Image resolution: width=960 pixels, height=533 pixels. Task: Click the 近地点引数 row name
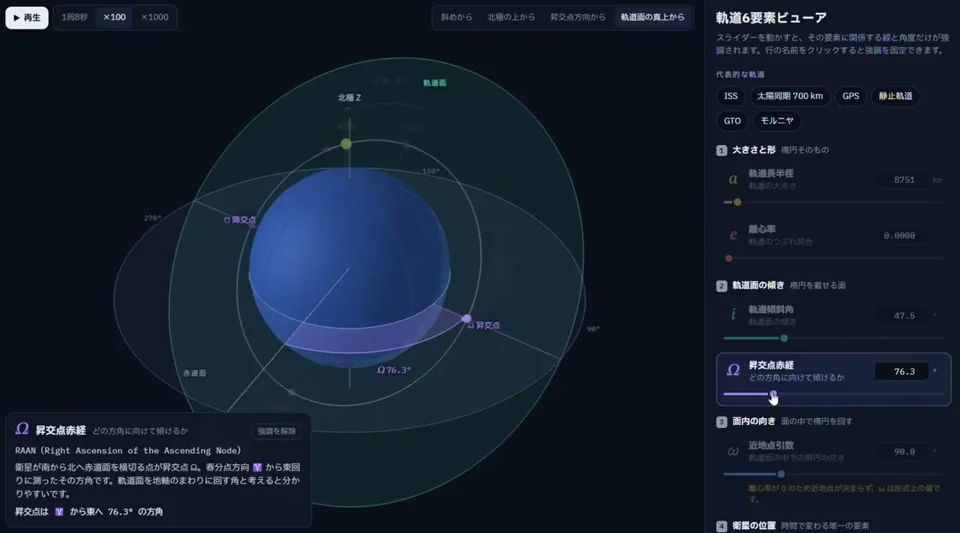771,445
